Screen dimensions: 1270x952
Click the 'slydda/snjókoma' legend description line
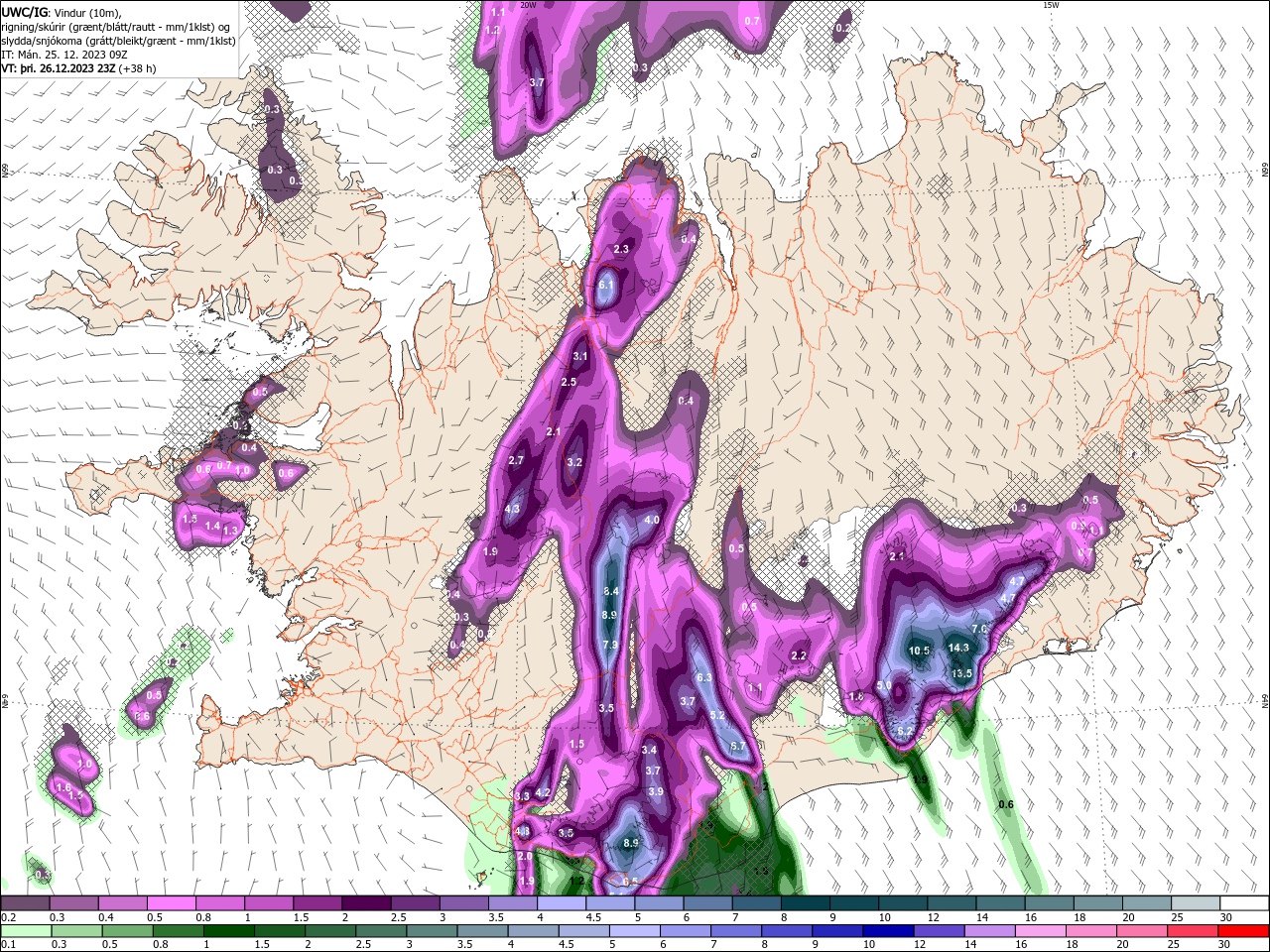tap(119, 41)
